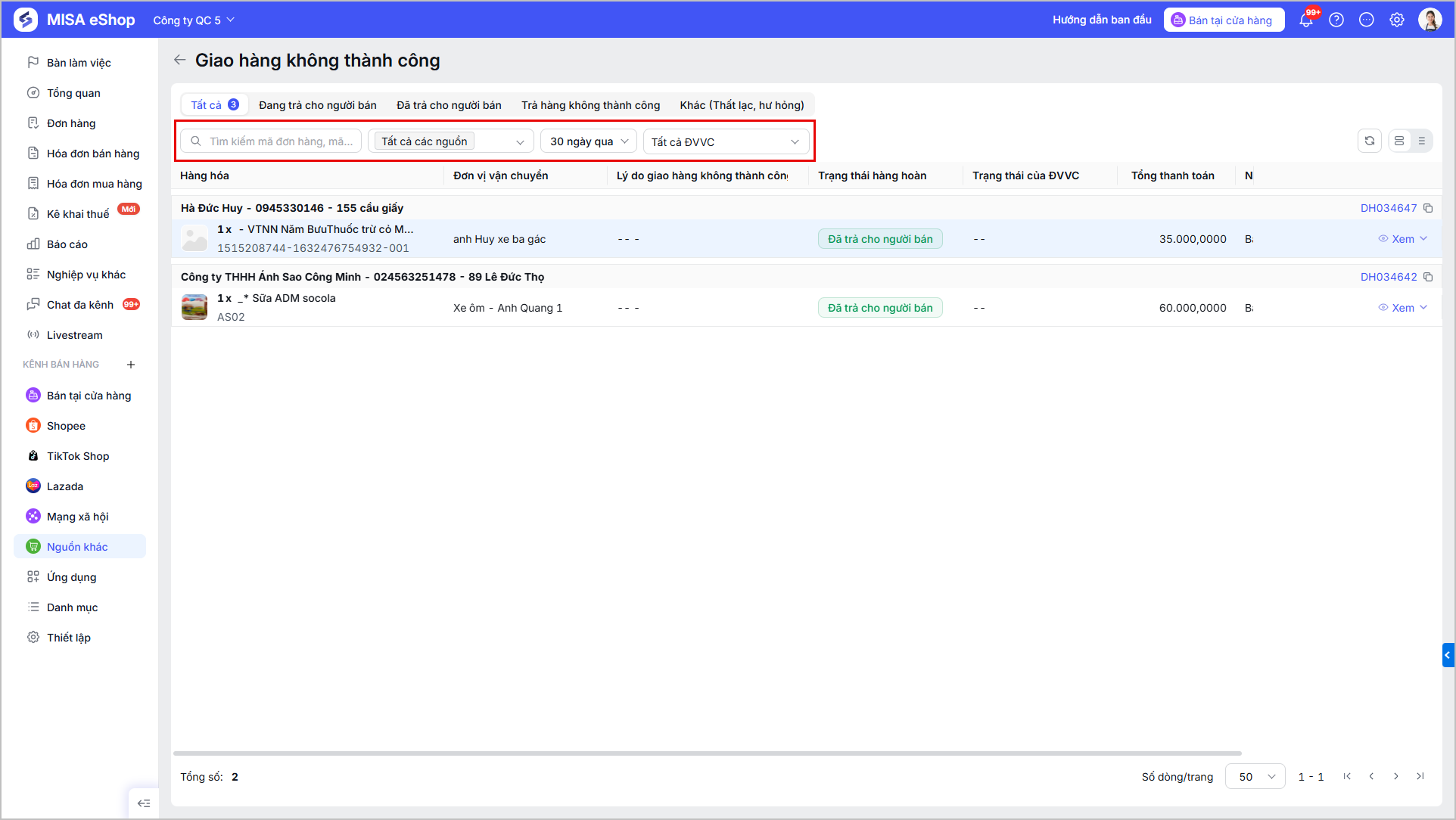Viewport: 1456px width, 820px height.
Task: Click the help question mark icon
Action: pyautogui.click(x=1336, y=20)
